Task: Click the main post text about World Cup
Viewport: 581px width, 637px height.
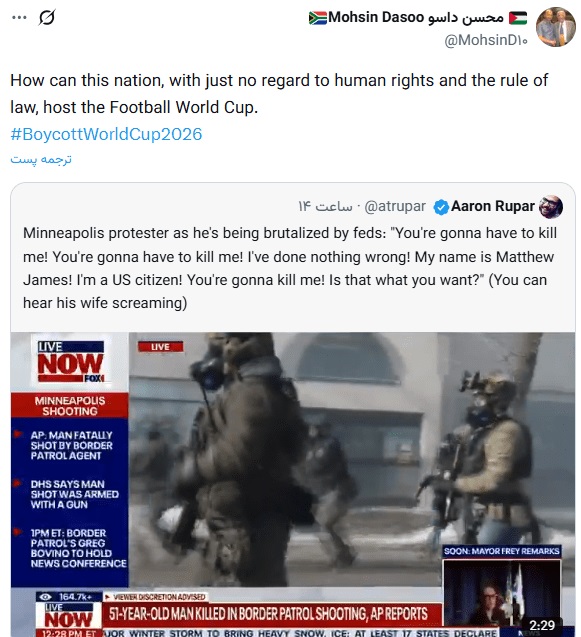Action: [x=279, y=93]
